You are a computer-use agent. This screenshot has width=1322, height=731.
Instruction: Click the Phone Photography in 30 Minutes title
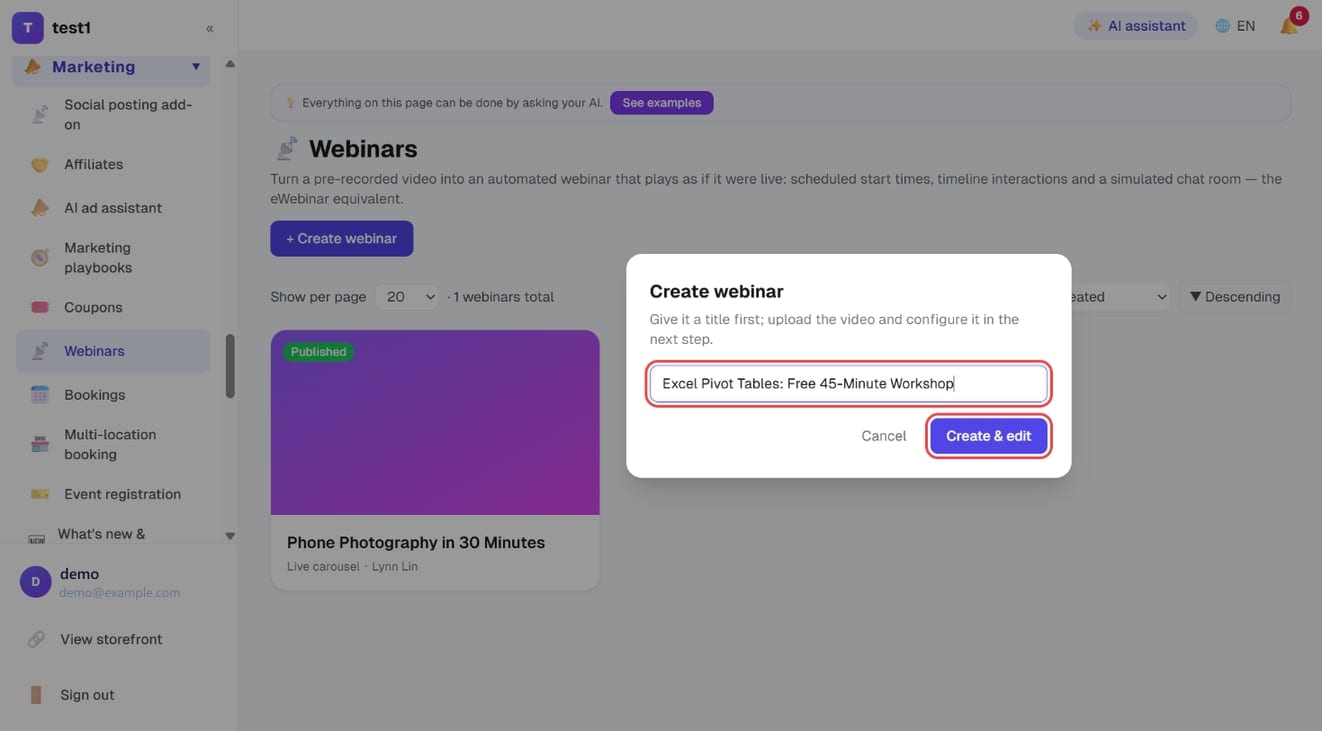(x=416, y=543)
